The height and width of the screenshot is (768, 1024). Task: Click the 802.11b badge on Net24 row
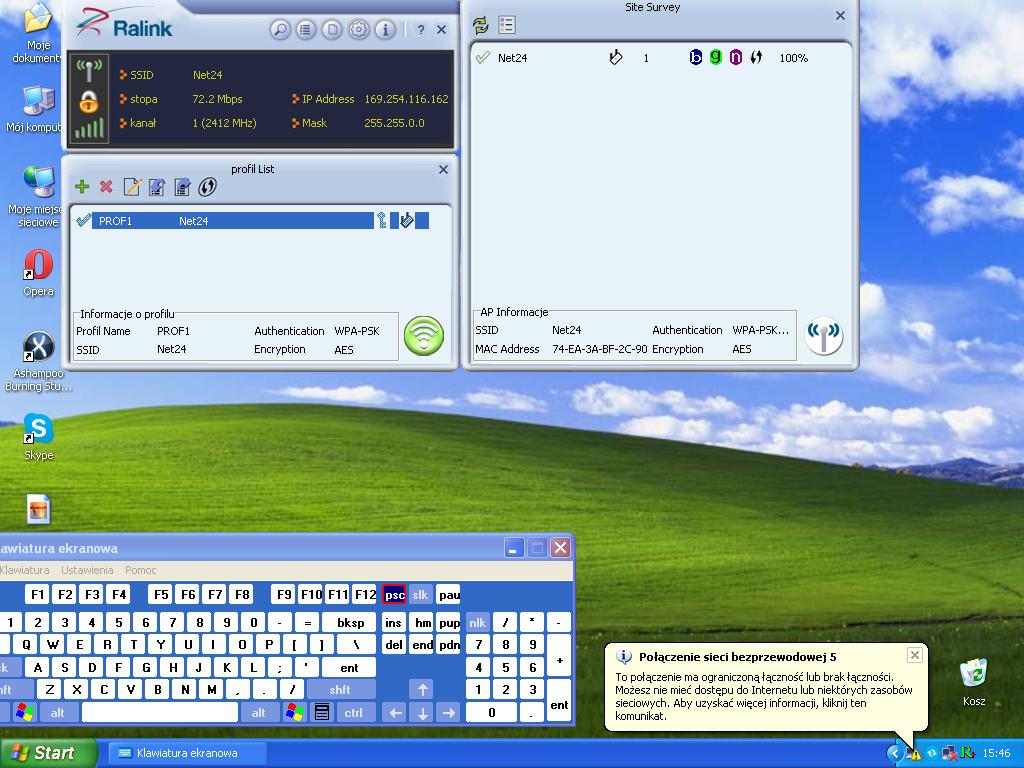pyautogui.click(x=696, y=57)
